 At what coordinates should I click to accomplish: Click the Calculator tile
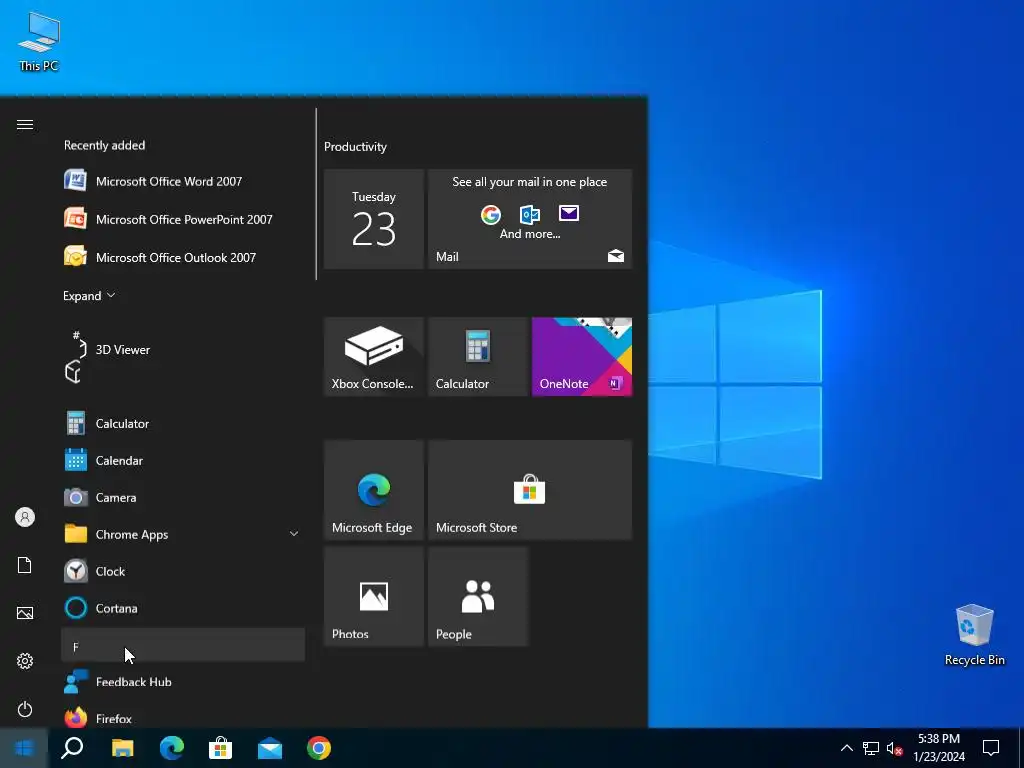[x=478, y=357]
